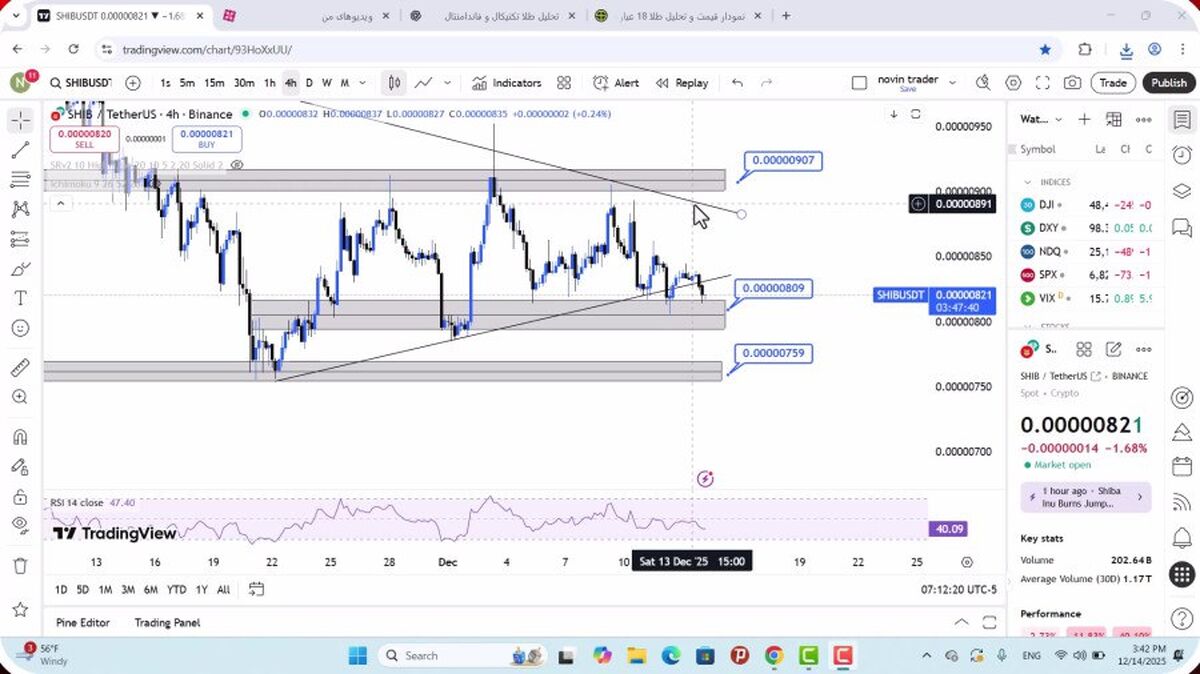This screenshot has height=674, width=1200.
Task: Open Chrome from the Windows taskbar
Action: 774,656
